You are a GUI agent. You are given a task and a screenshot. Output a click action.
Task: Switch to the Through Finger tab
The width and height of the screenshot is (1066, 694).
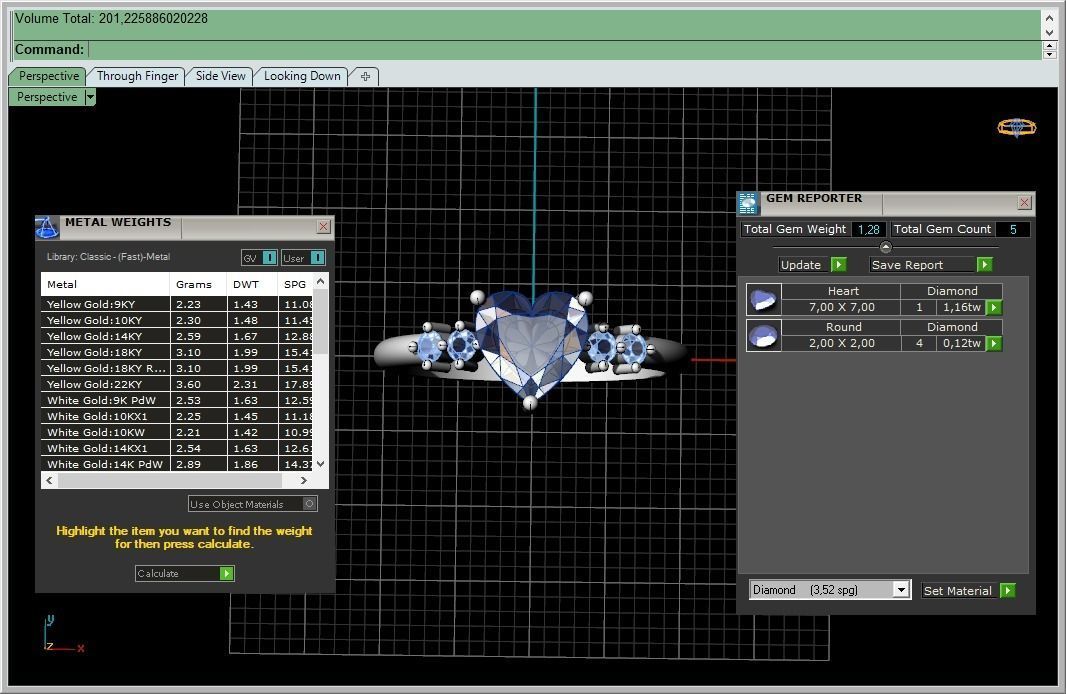click(137, 76)
